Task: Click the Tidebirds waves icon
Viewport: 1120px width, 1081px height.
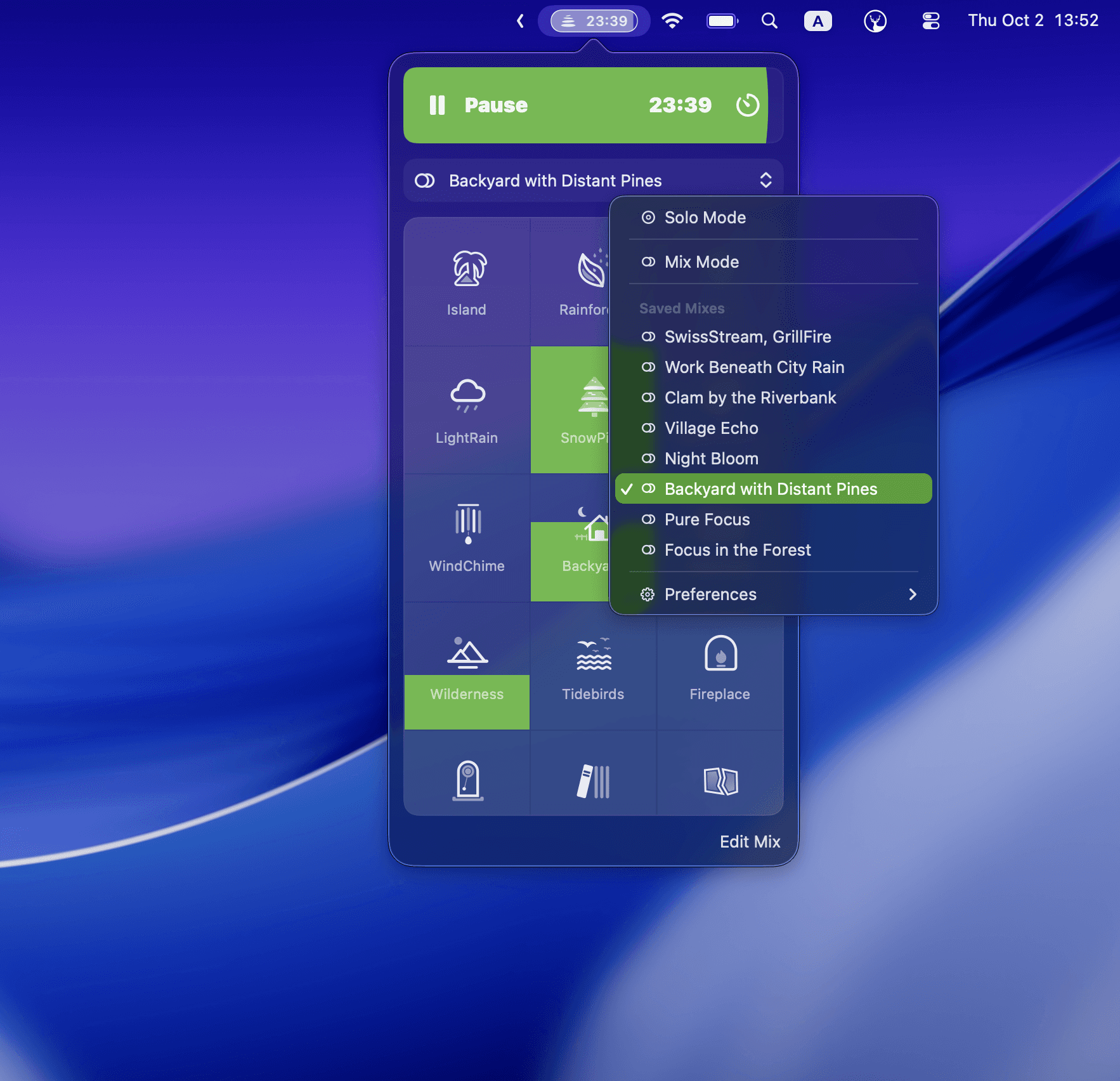Action: tap(594, 654)
